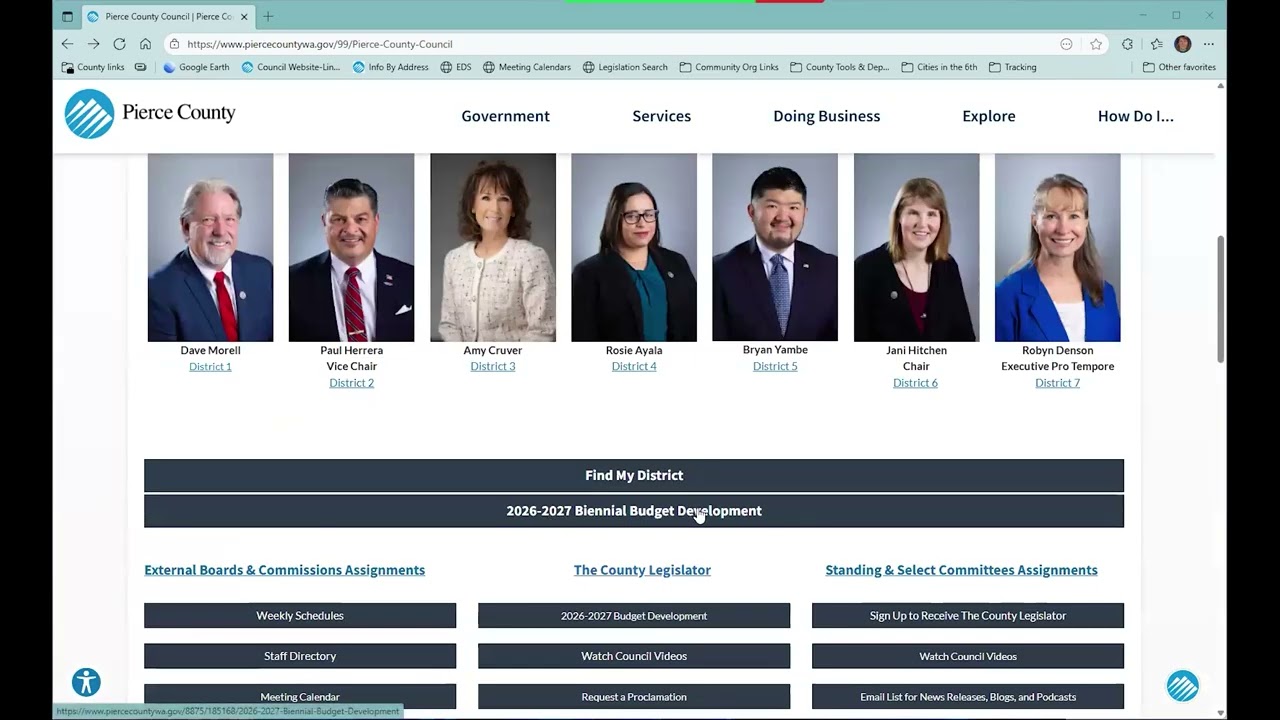Open the Explore menu

pos(989,116)
